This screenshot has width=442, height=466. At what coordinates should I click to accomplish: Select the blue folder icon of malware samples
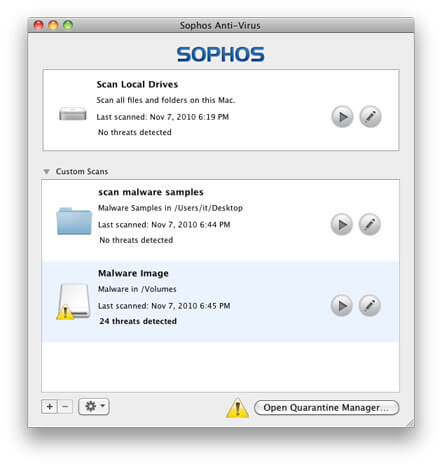[74, 221]
